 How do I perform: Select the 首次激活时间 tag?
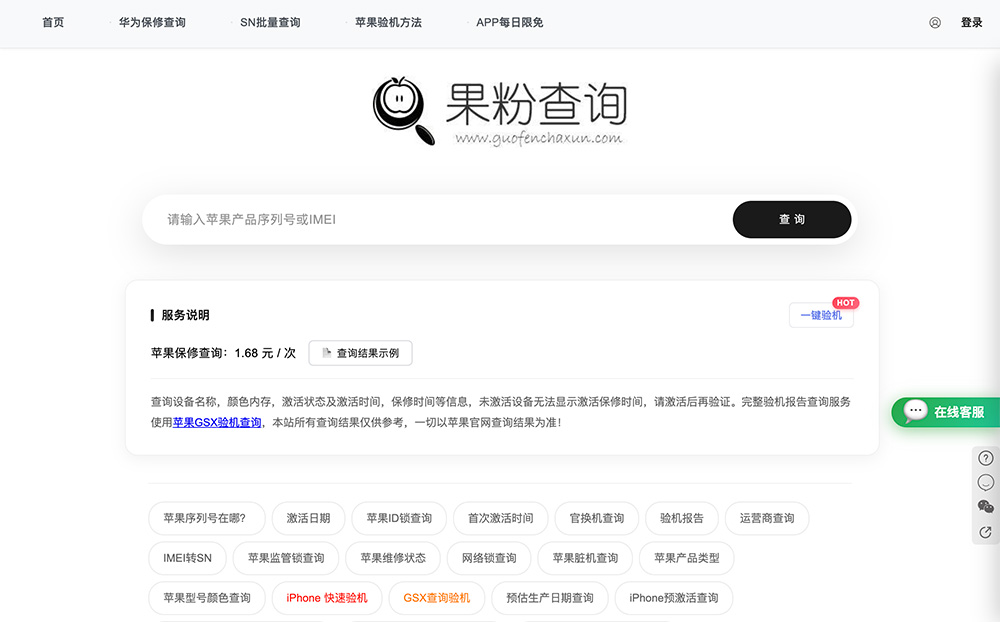pos(500,518)
